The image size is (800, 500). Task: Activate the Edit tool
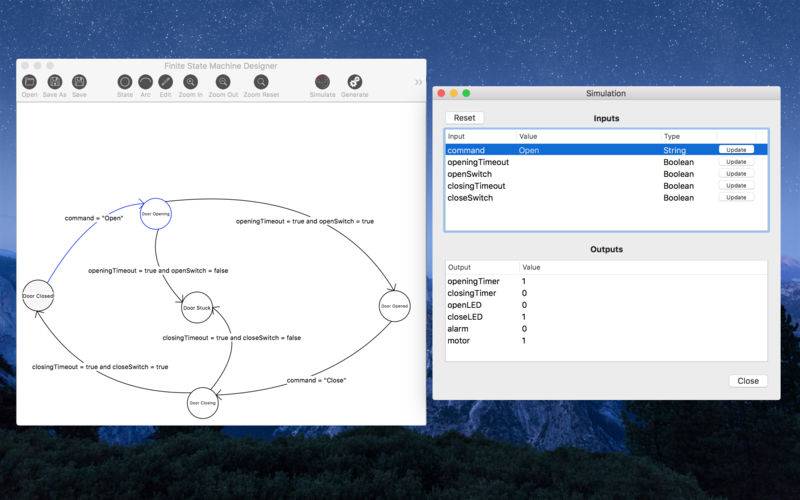click(165, 82)
